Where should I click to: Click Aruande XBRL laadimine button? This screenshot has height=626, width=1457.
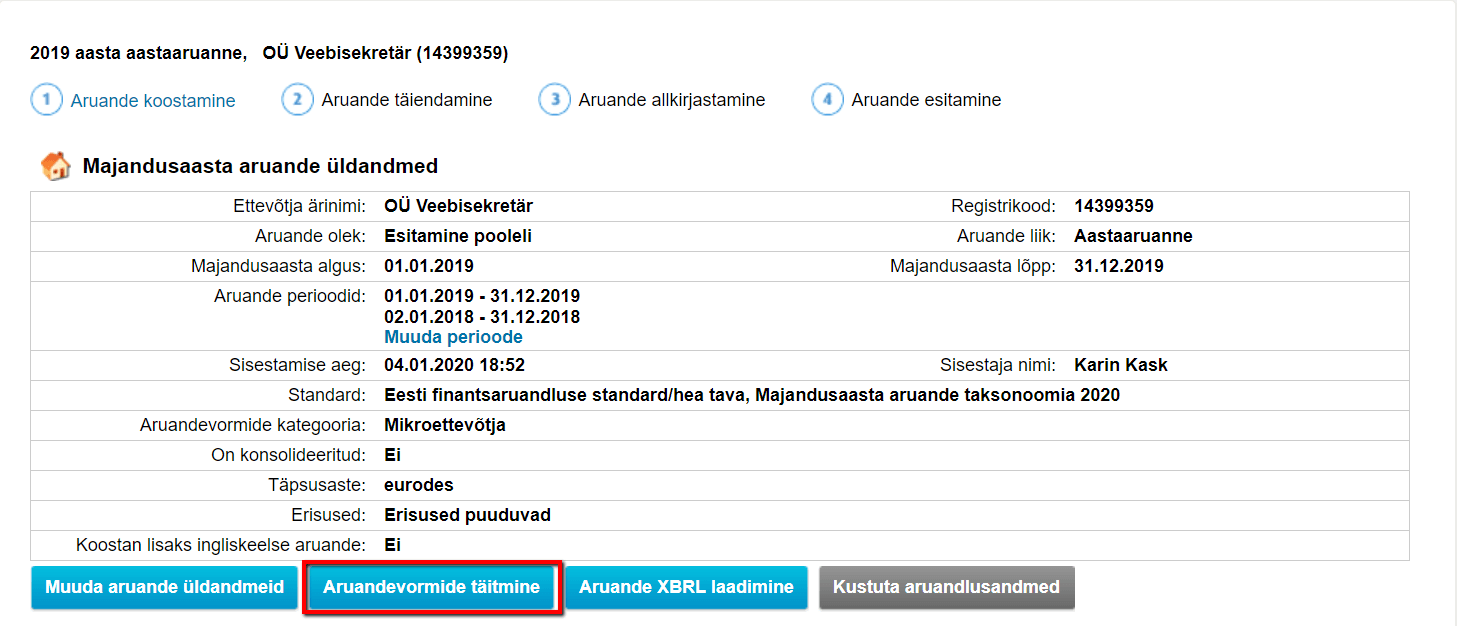686,587
